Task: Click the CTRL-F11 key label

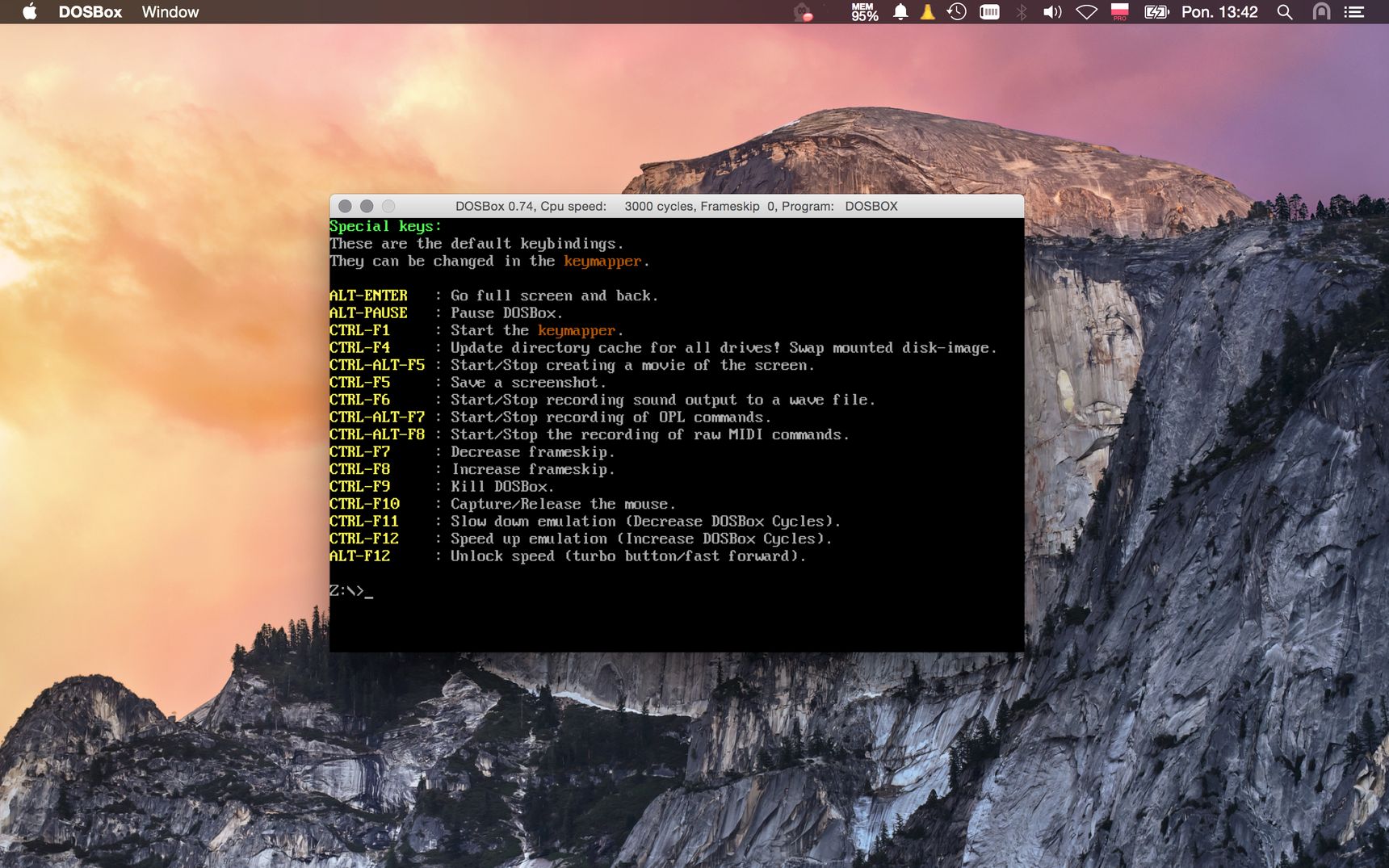Action: click(364, 522)
